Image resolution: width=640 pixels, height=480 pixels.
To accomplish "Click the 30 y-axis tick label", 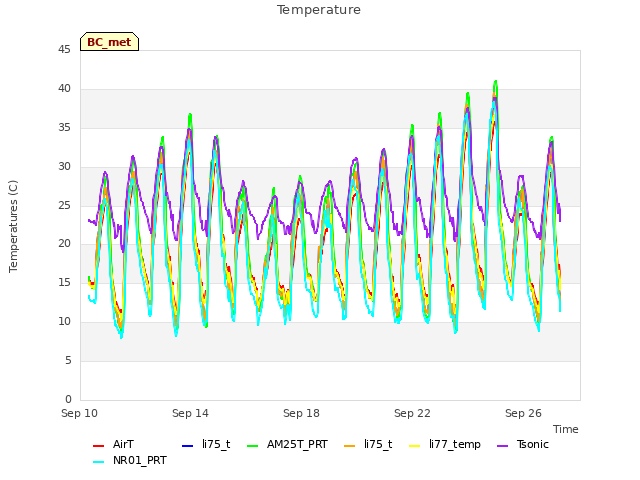I will pos(64,167).
